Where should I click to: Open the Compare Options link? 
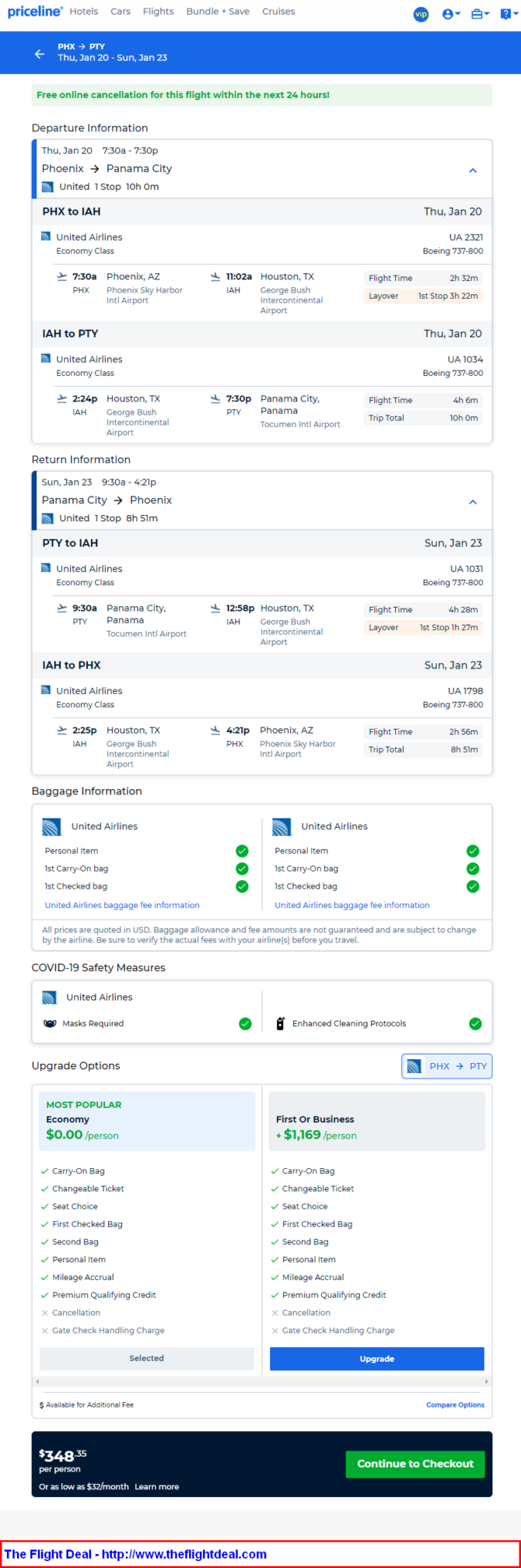point(455,1405)
